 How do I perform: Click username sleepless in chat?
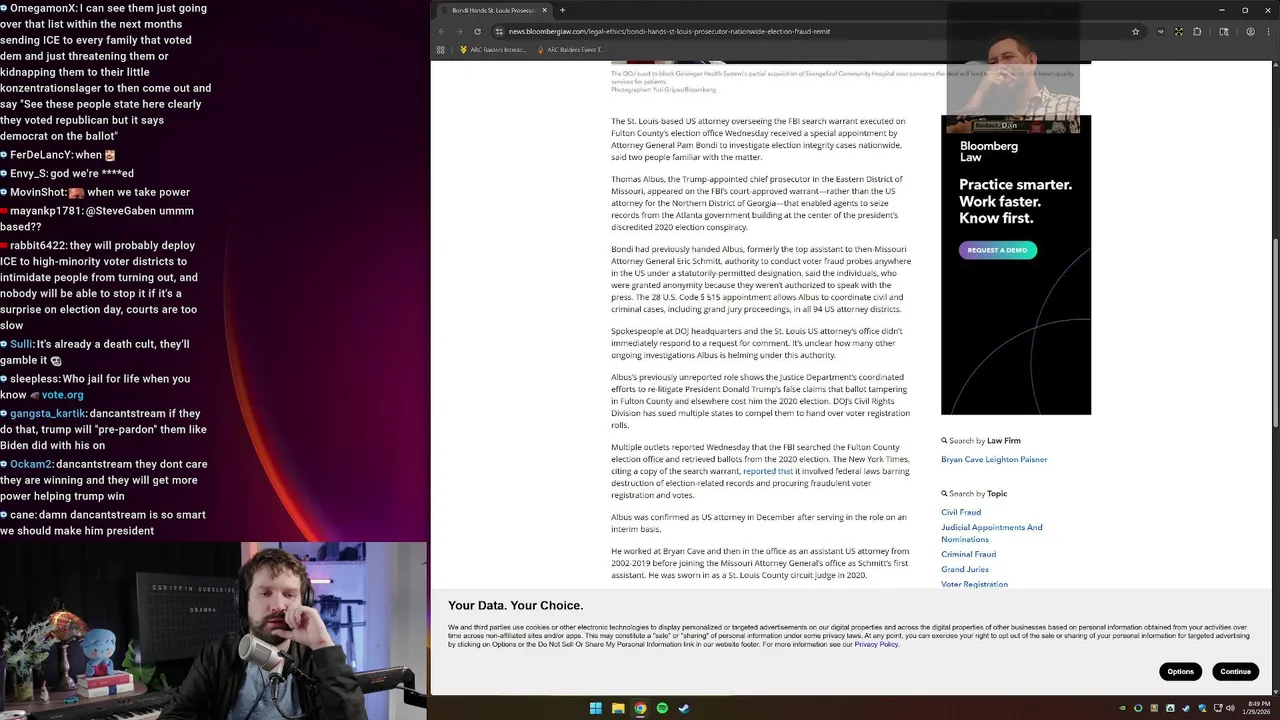tap(34, 379)
